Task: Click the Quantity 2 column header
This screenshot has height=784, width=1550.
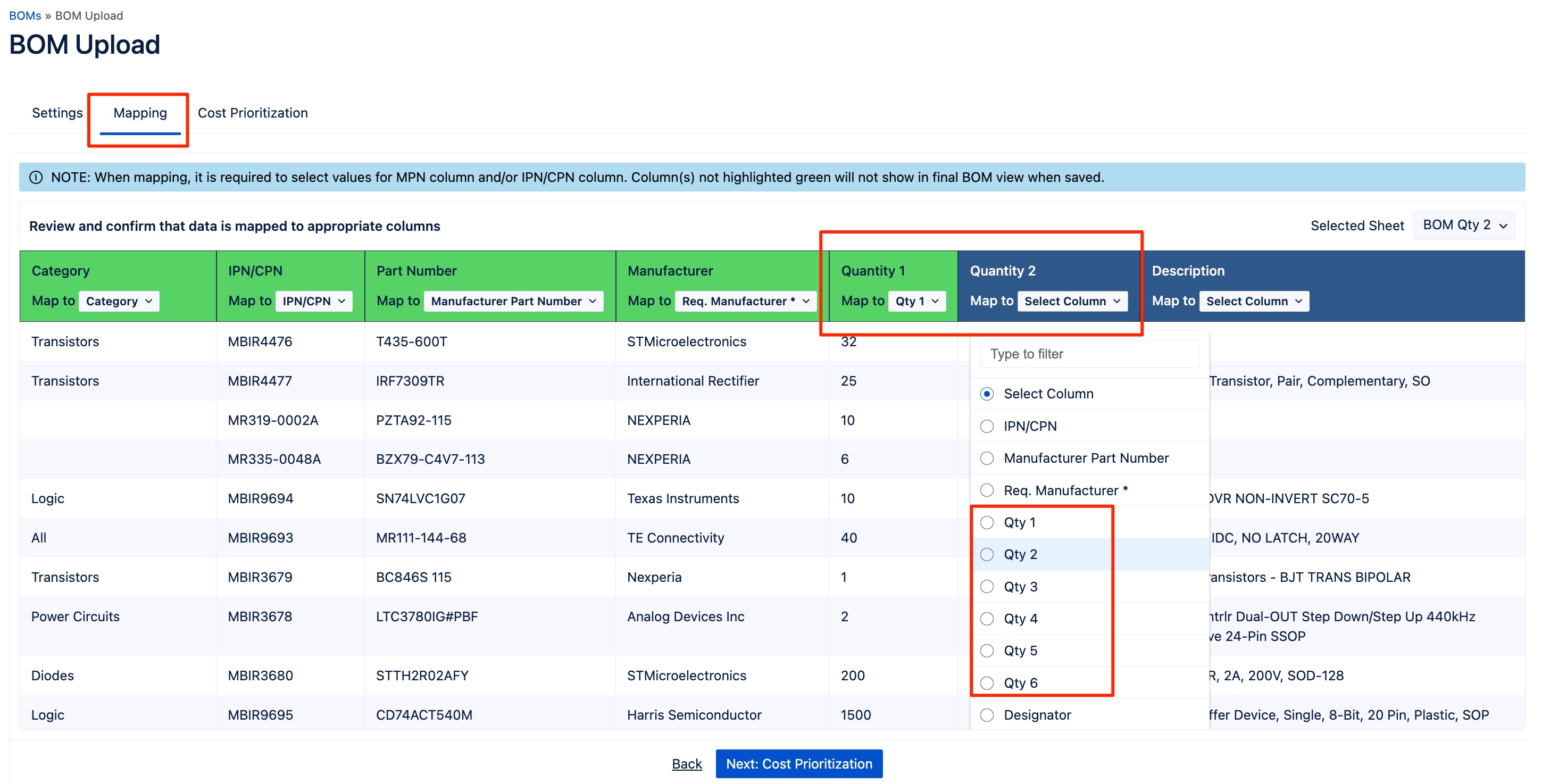Action: (1003, 271)
